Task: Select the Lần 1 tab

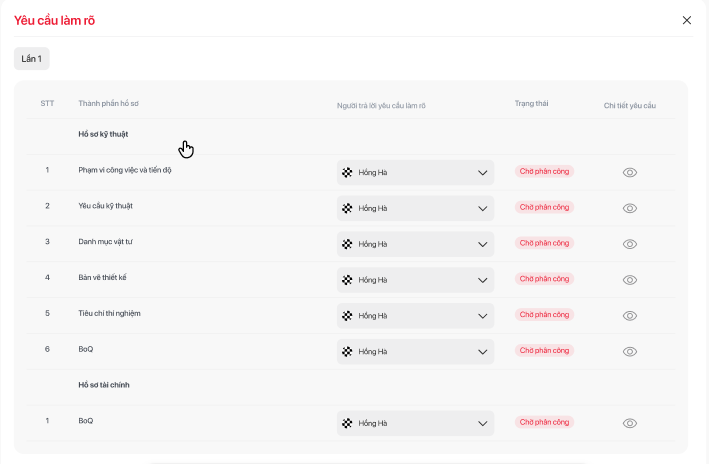Action: coord(32,59)
